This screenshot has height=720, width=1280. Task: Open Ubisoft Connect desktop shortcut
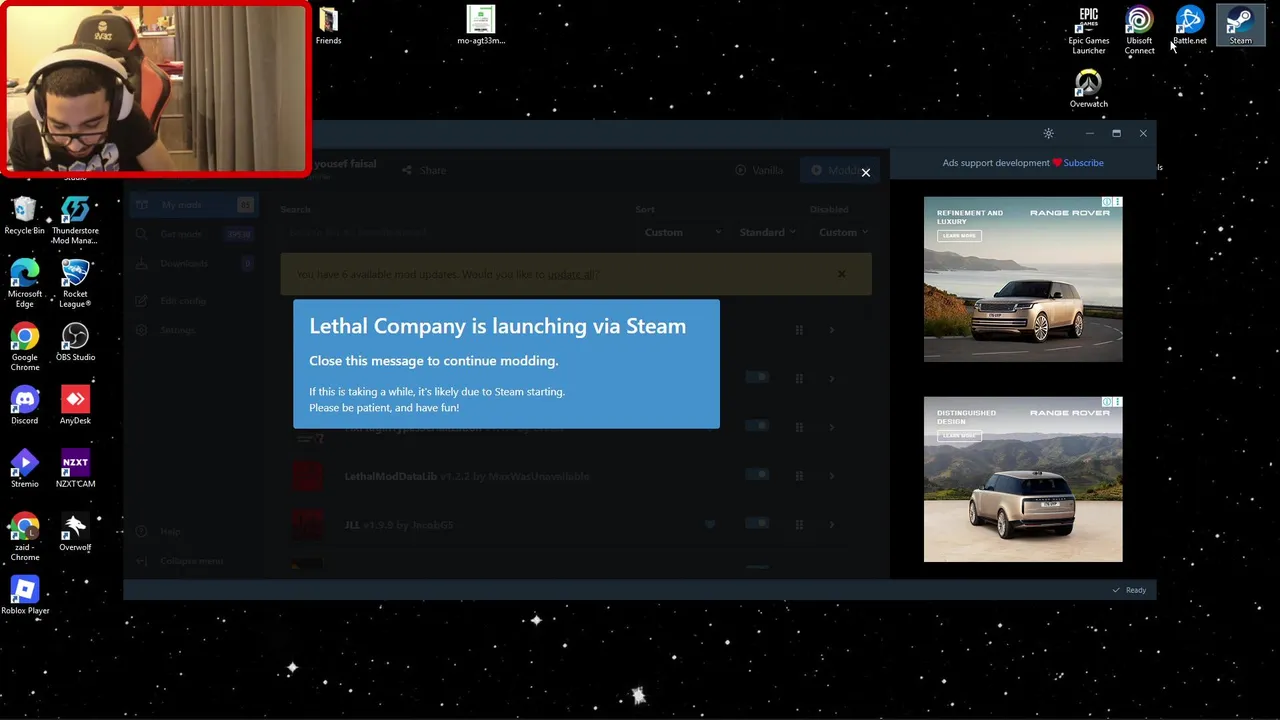[1139, 30]
